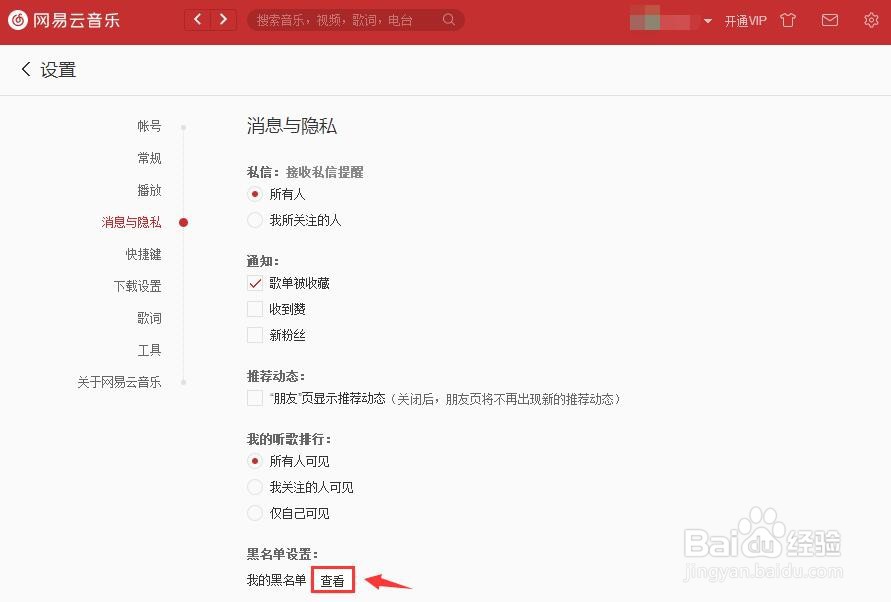Select 帐号 in settings sidebar
This screenshot has height=602, width=891.
tap(149, 126)
